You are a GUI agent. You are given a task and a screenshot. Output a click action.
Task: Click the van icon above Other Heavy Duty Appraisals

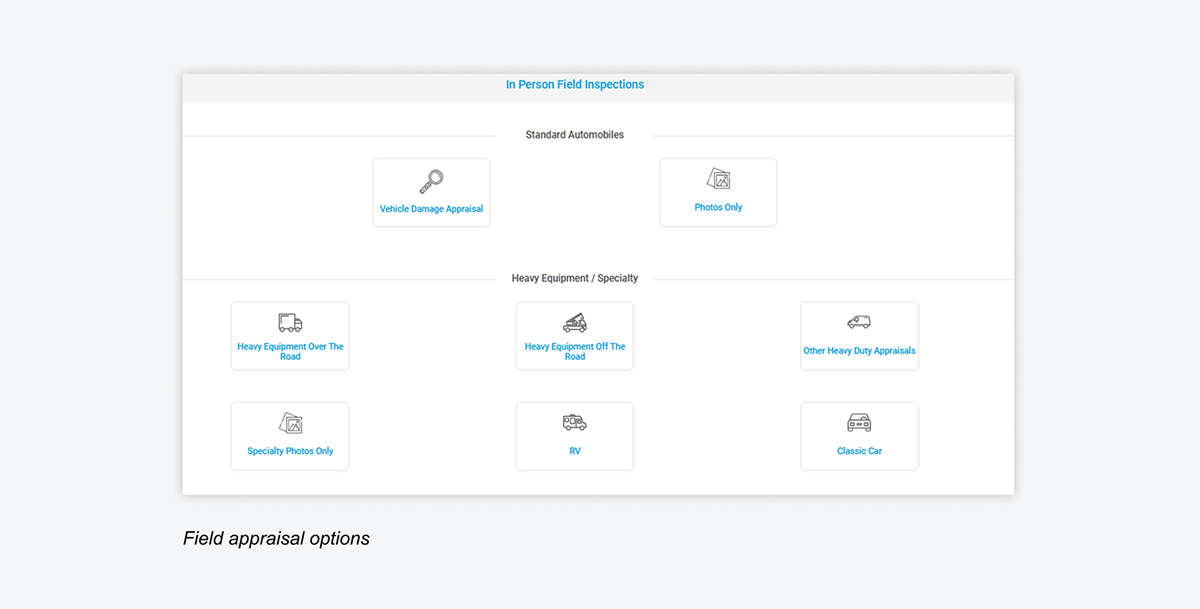pyautogui.click(x=859, y=322)
